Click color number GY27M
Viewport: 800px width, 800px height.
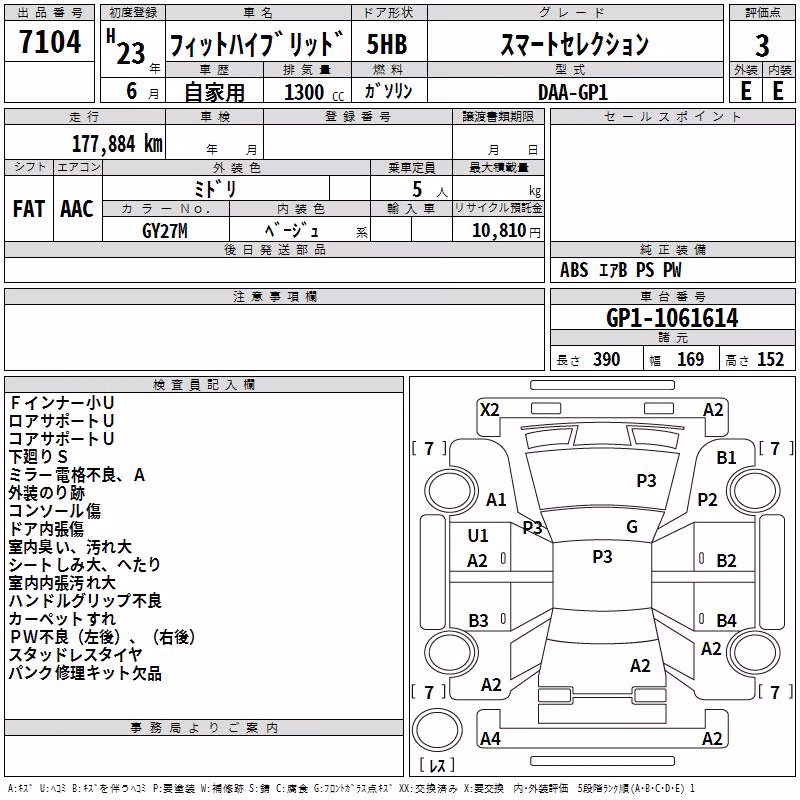click(x=164, y=231)
